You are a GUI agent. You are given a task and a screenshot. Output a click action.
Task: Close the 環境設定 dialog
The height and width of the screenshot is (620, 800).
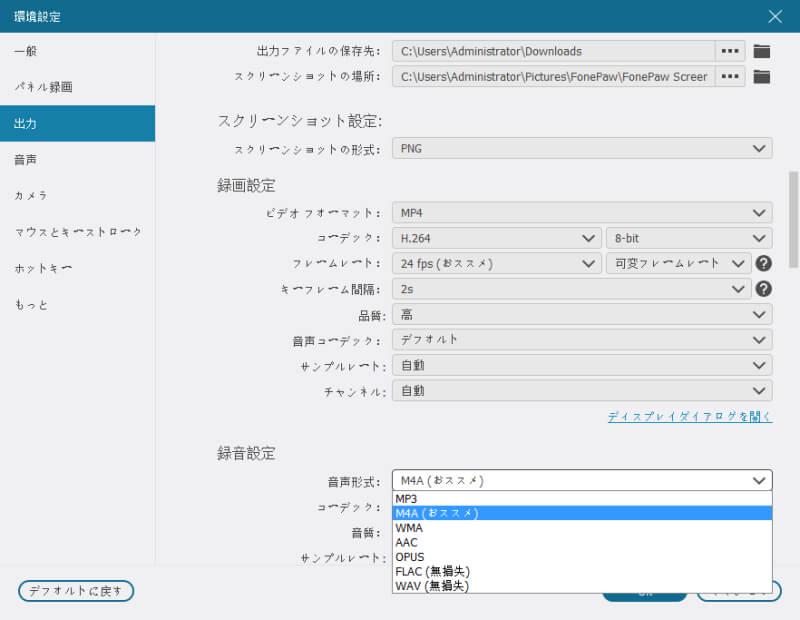pos(775,16)
